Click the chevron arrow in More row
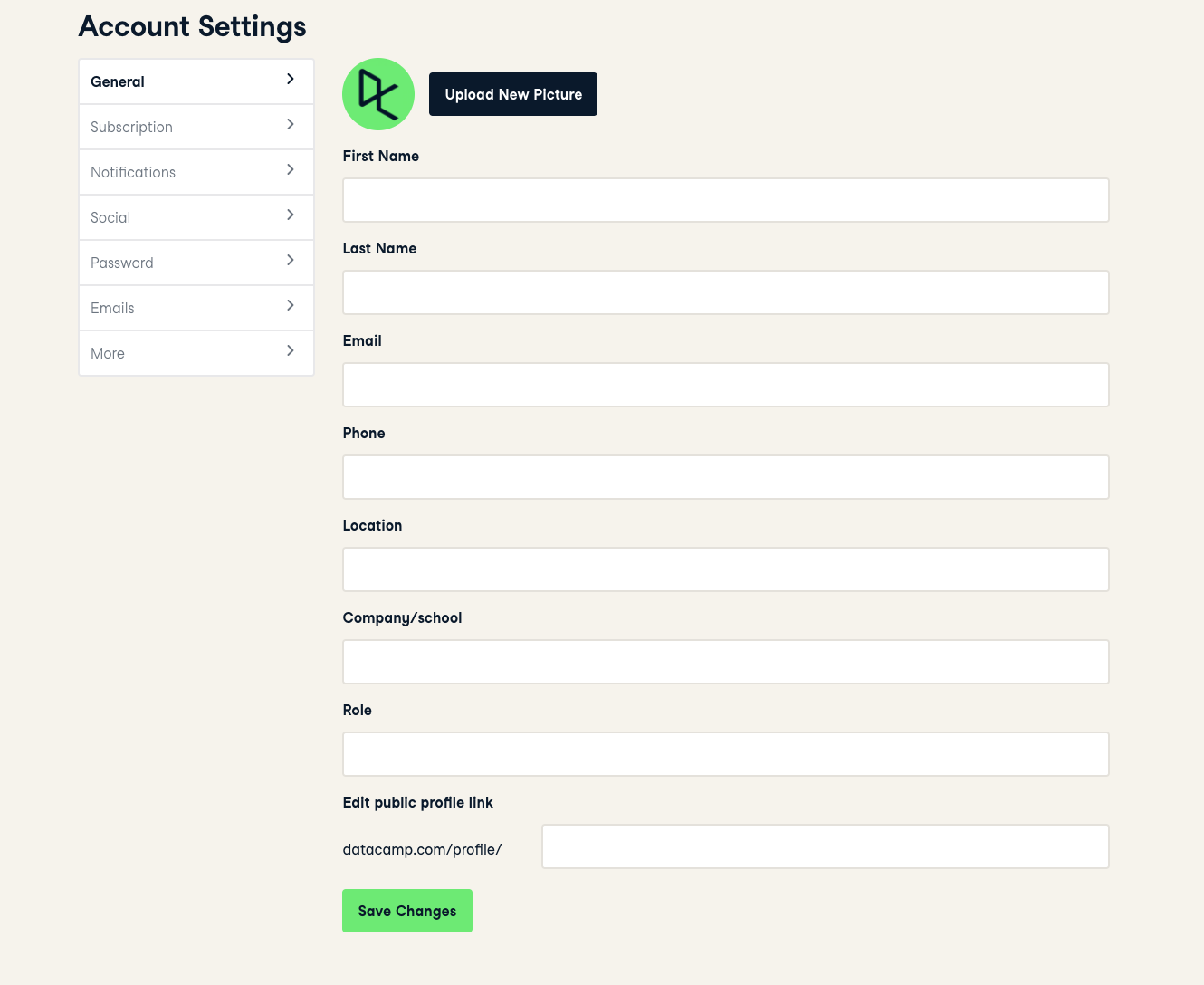Viewport: 1204px width, 985px height. tap(291, 351)
